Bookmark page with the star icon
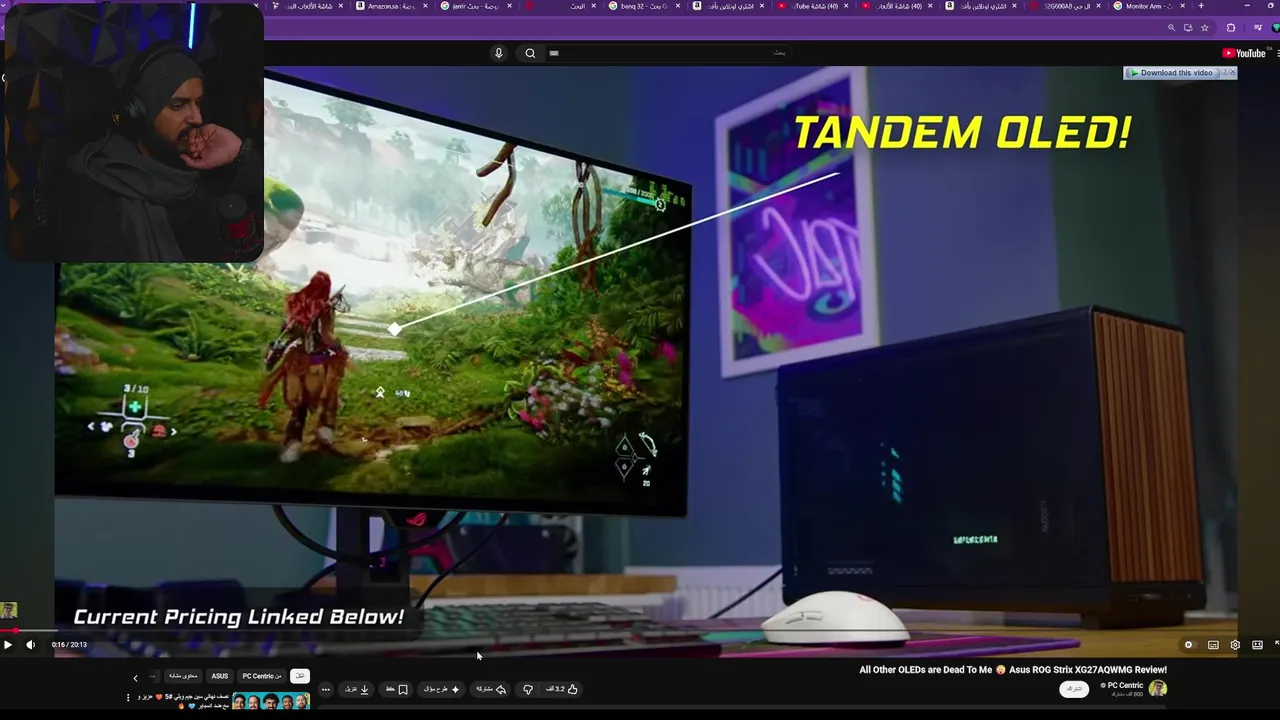The height and width of the screenshot is (720, 1280). point(1204,28)
